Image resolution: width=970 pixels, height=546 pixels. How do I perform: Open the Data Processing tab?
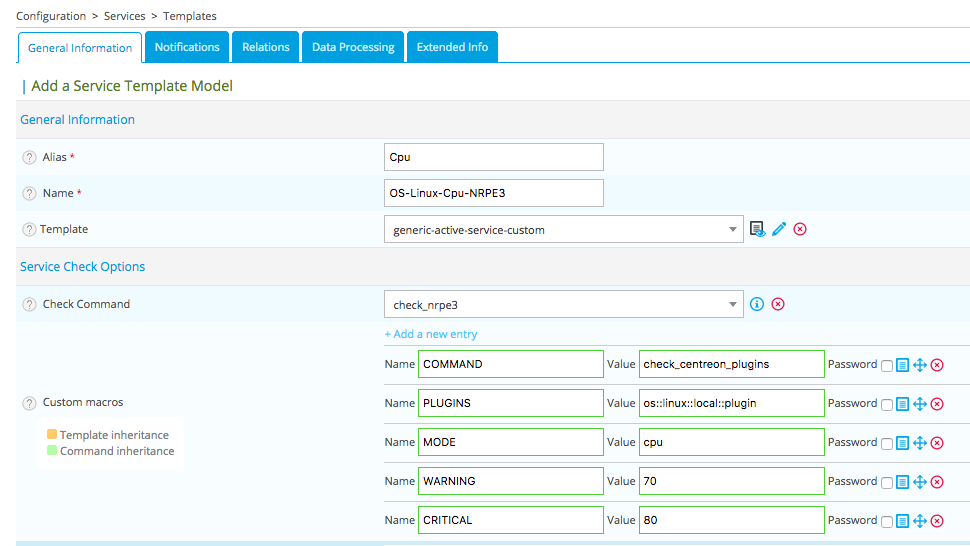pos(353,47)
